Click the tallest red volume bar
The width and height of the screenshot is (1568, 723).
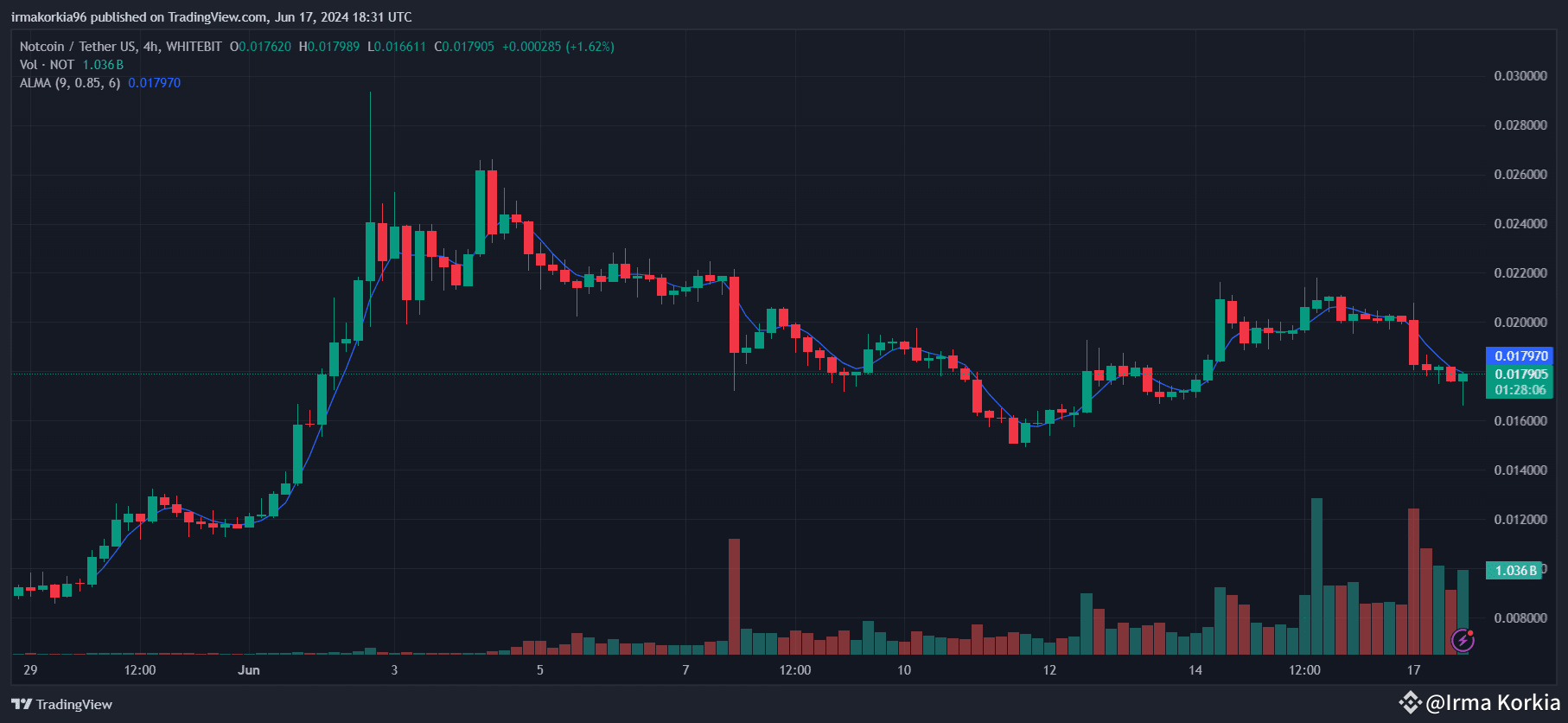[x=1413, y=581]
